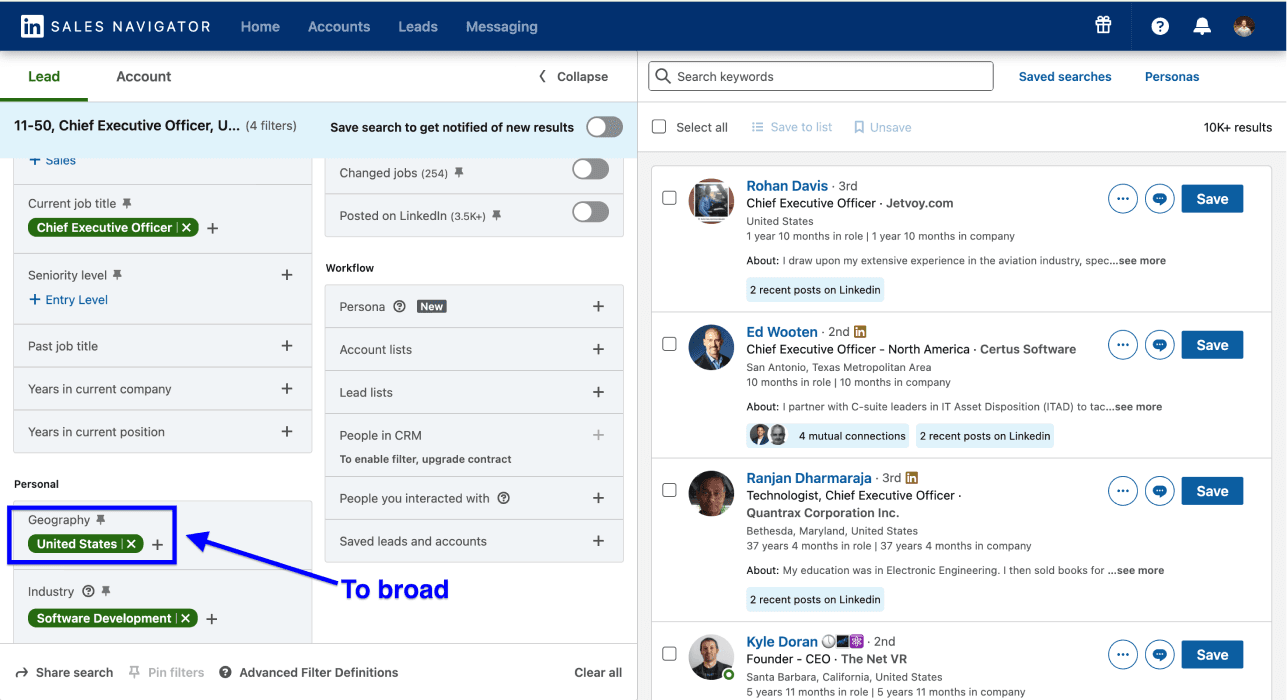Image resolution: width=1287 pixels, height=700 pixels.
Task: Enable Save search to get notified
Action: click(603, 127)
